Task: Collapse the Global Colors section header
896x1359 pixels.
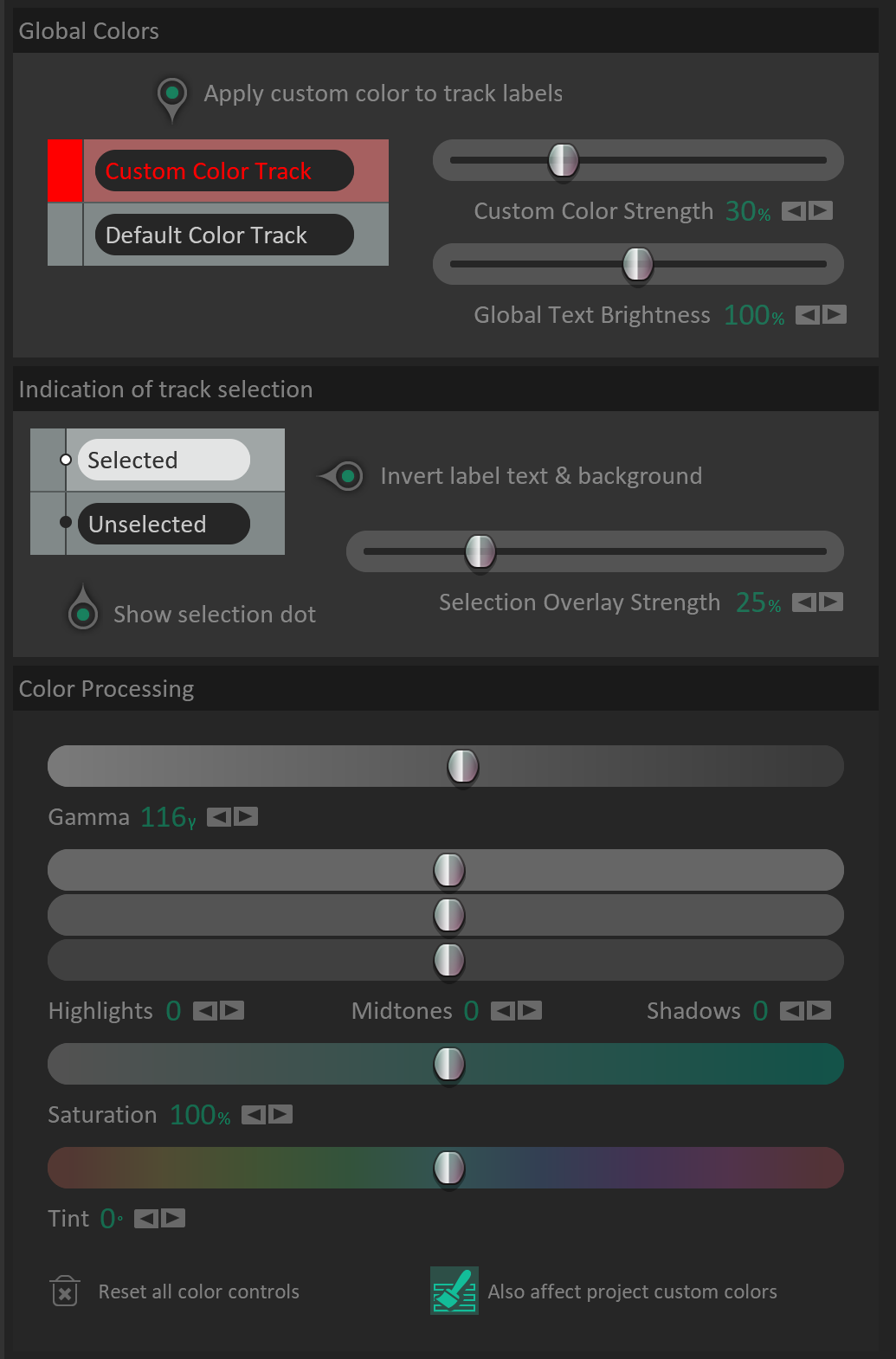Action: (x=88, y=30)
